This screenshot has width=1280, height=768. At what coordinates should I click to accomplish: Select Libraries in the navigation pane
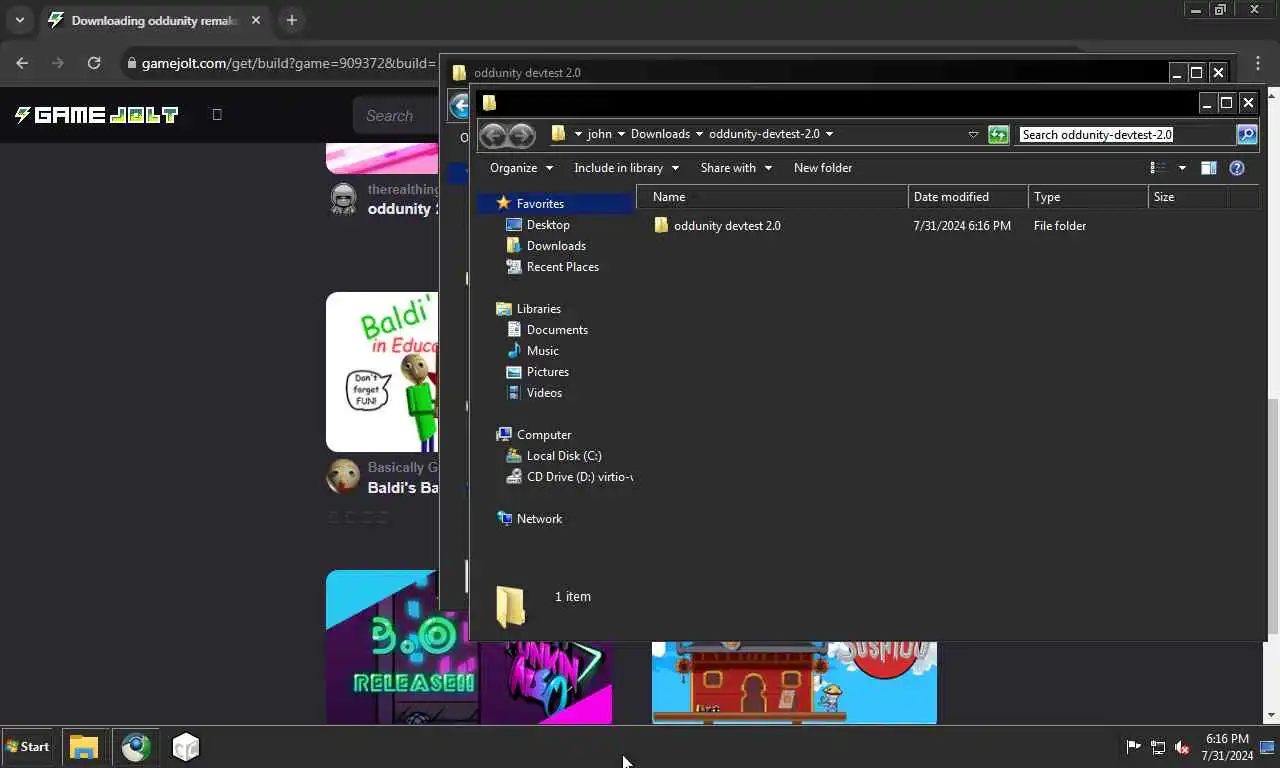click(538, 309)
